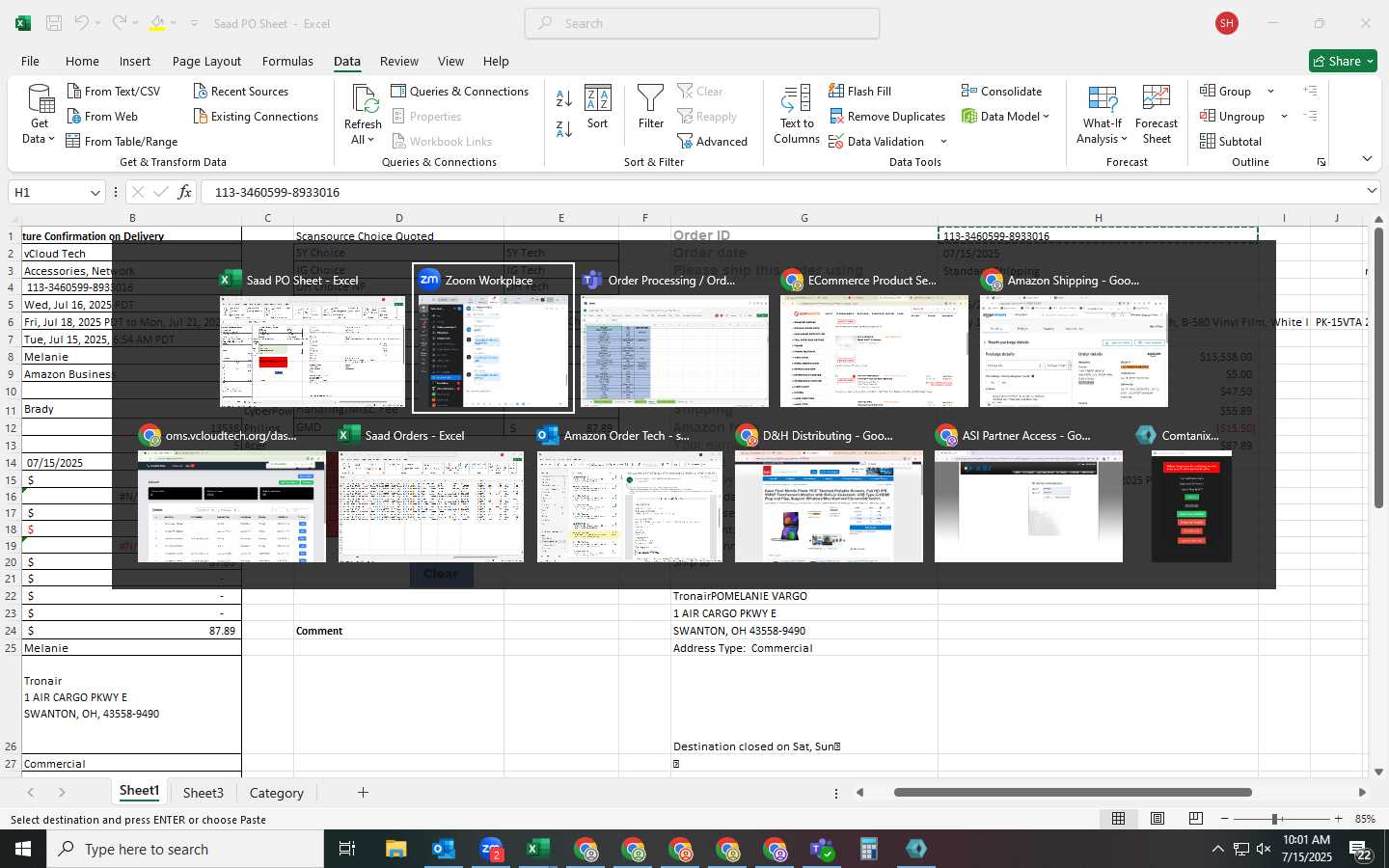The height and width of the screenshot is (868, 1389).
Task: Open the Get Data menu
Action: (x=40, y=115)
